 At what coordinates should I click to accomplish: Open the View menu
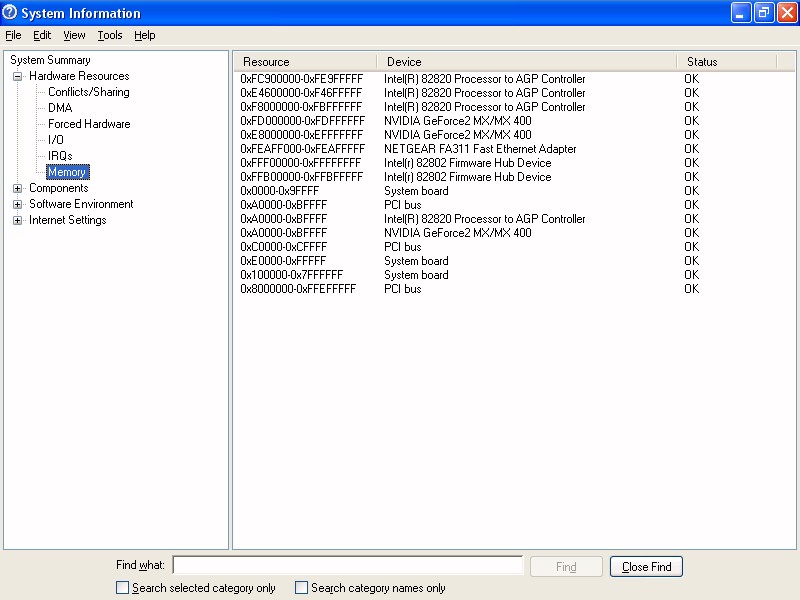[x=74, y=35]
